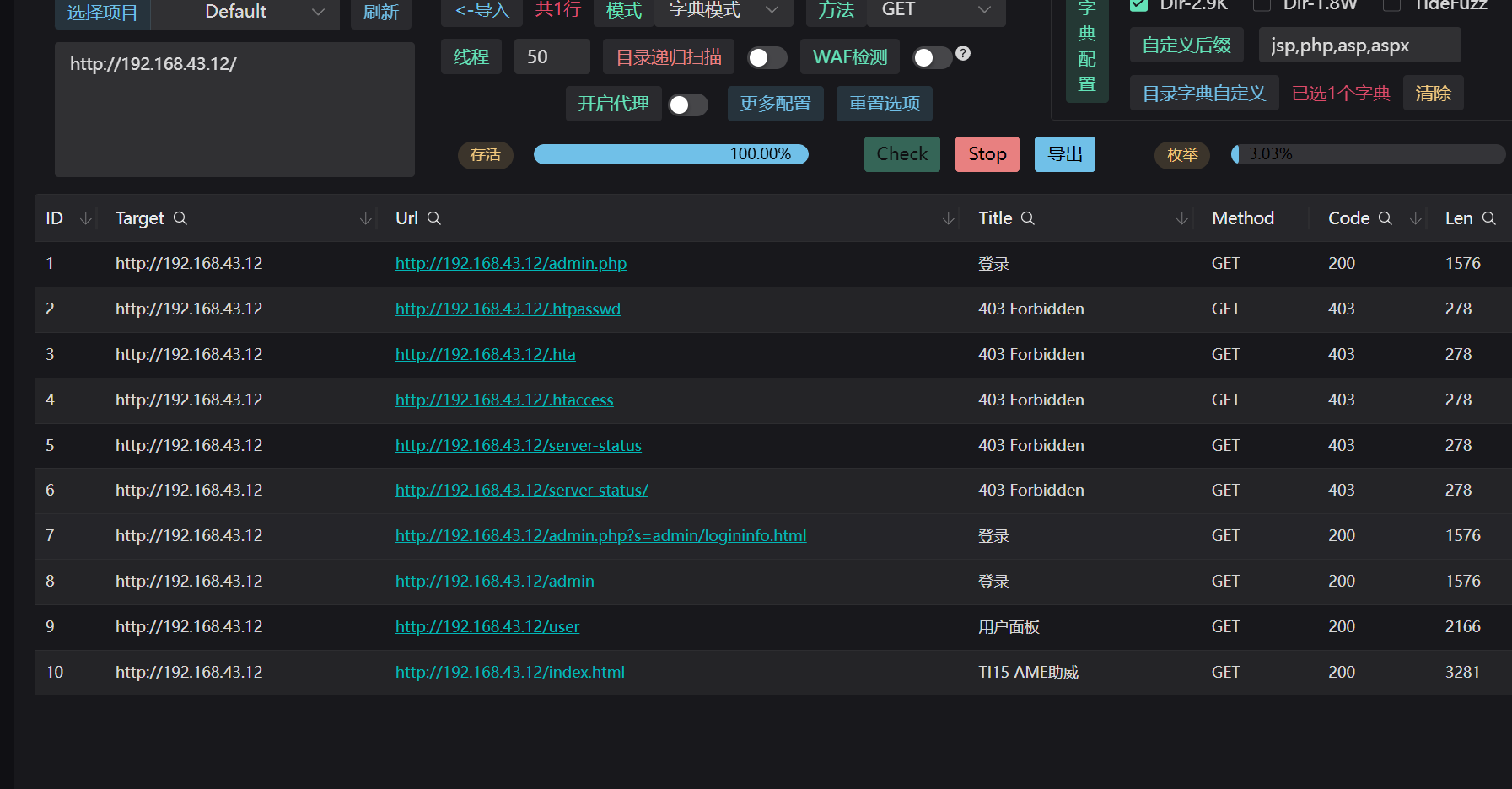
Task: Sort the table by ID arrow
Action: pos(85,218)
